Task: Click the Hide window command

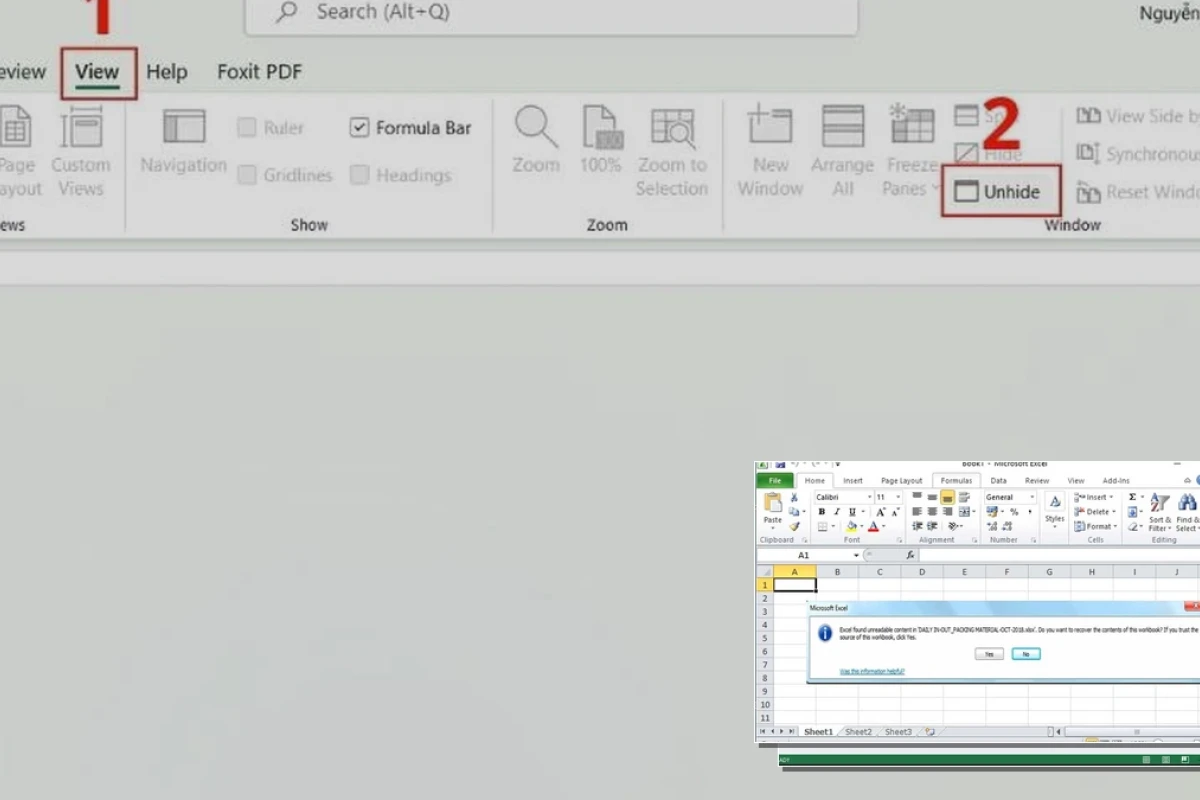Action: coord(988,154)
